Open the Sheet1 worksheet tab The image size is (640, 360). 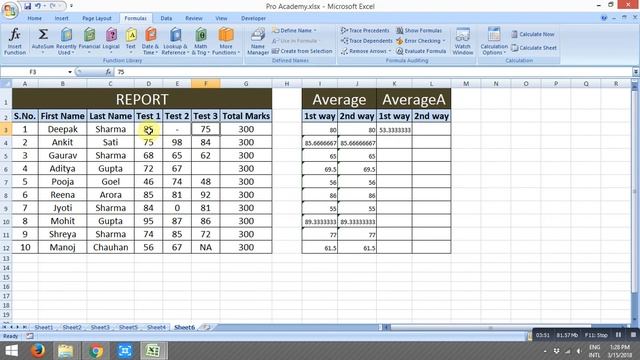click(x=44, y=327)
